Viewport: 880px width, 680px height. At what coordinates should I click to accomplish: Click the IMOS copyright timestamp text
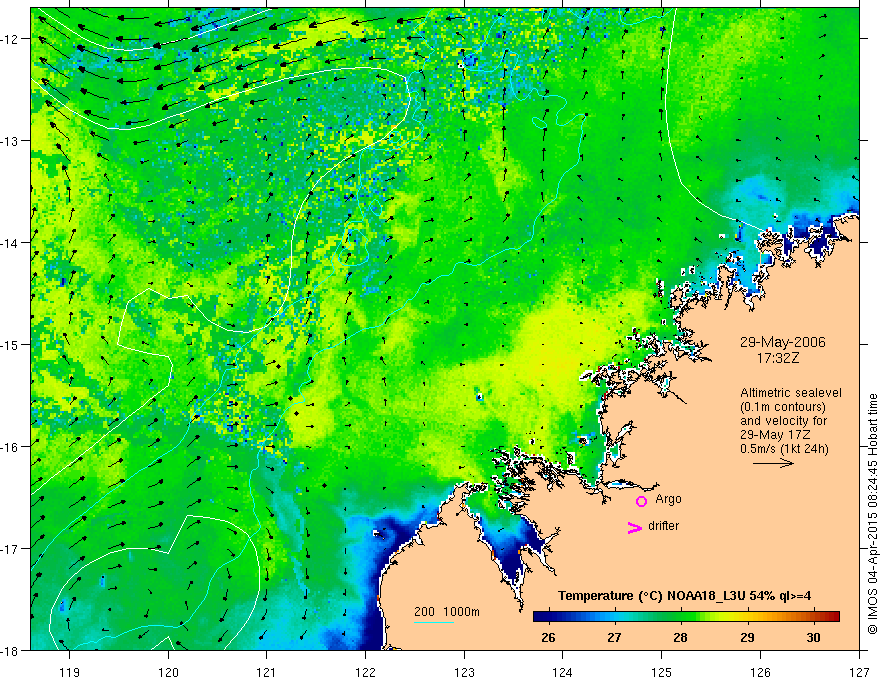(x=872, y=514)
